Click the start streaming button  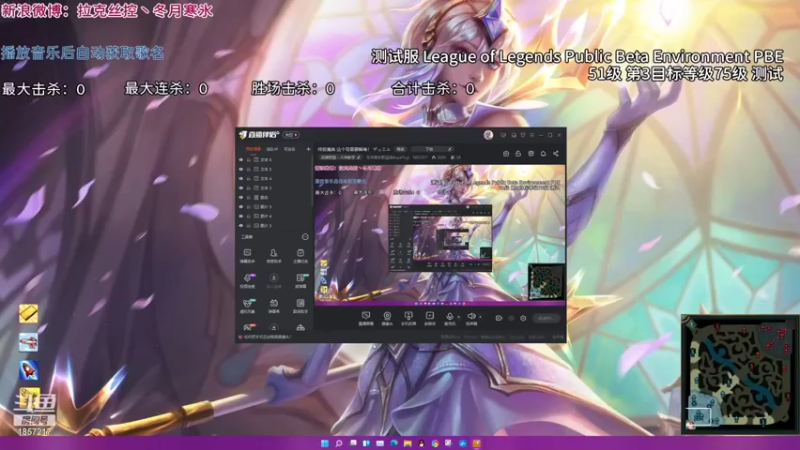[546, 318]
